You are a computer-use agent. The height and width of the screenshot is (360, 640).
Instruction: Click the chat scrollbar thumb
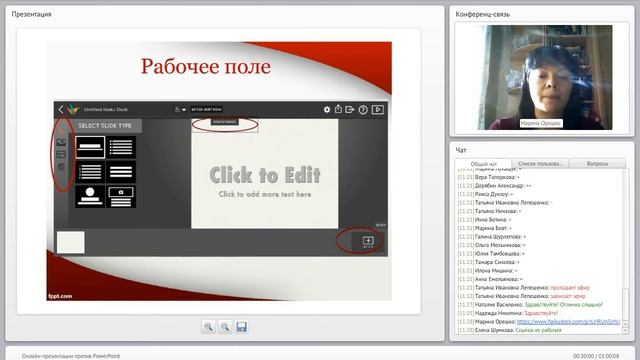pos(626,304)
